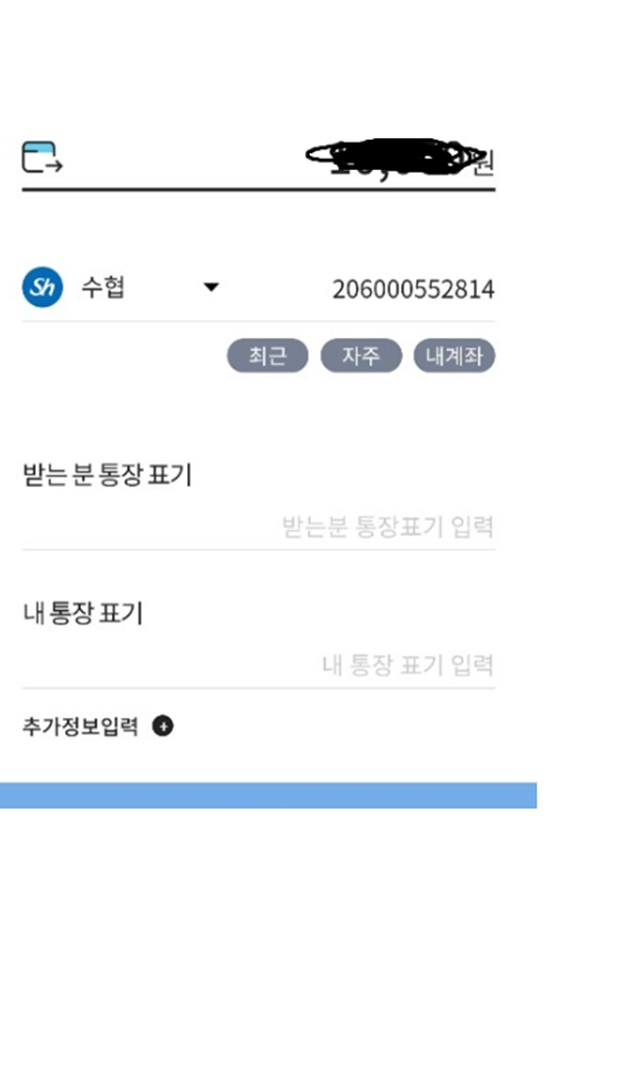Choose from 내계좌 my accounts
The height and width of the screenshot is (1072, 640).
click(454, 356)
